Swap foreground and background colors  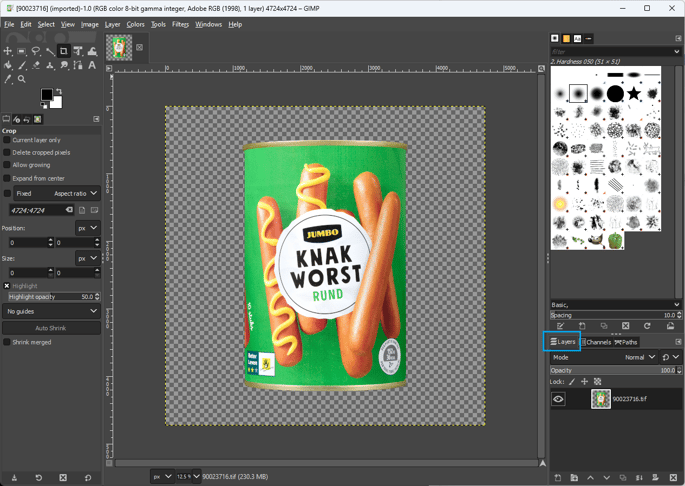(x=59, y=91)
